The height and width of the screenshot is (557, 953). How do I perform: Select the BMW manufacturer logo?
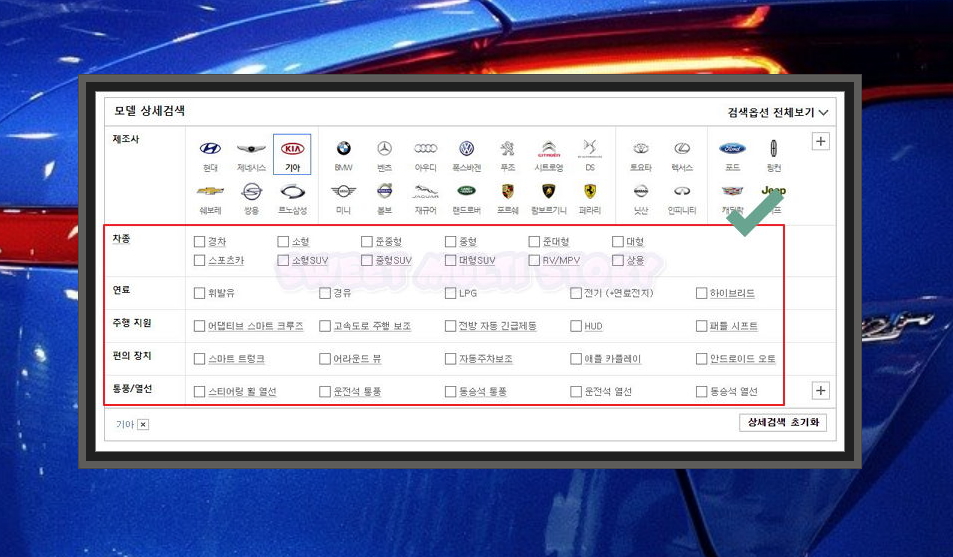click(343, 148)
